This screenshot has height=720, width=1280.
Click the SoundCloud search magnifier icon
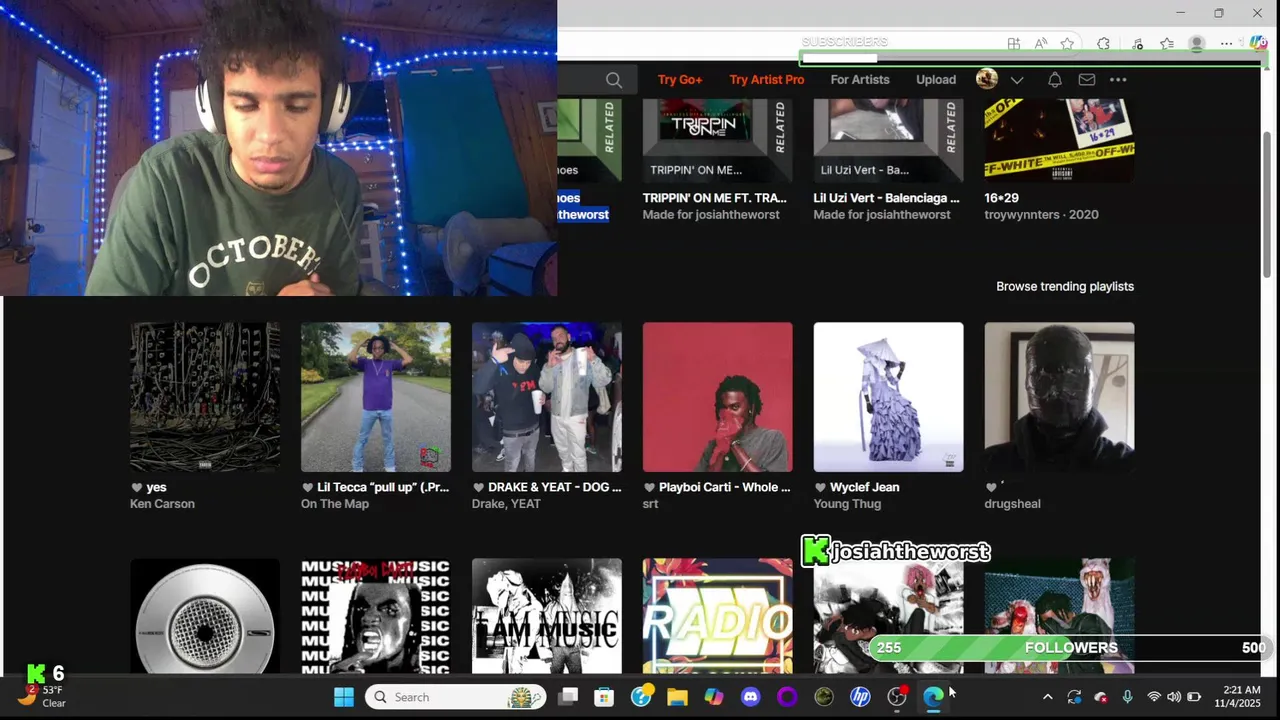click(x=614, y=80)
